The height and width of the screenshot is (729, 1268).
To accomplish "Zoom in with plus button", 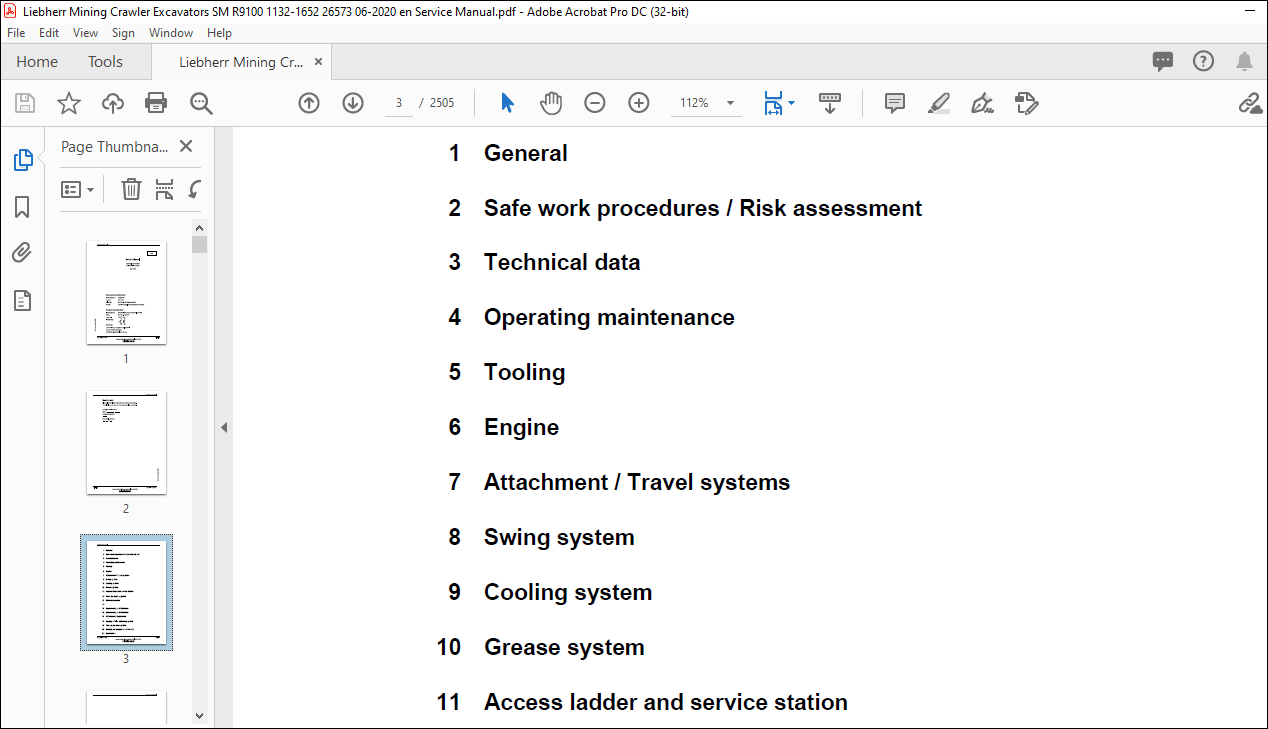I will [x=639, y=103].
